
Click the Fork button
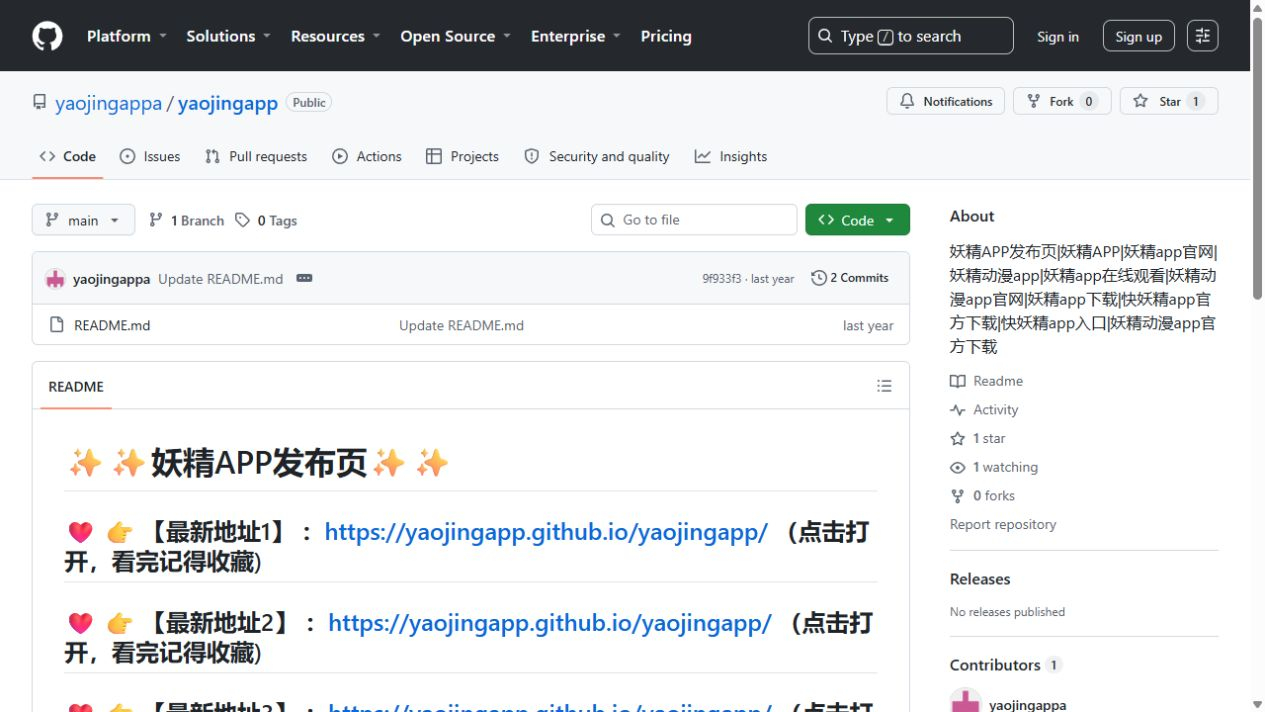(x=1062, y=101)
